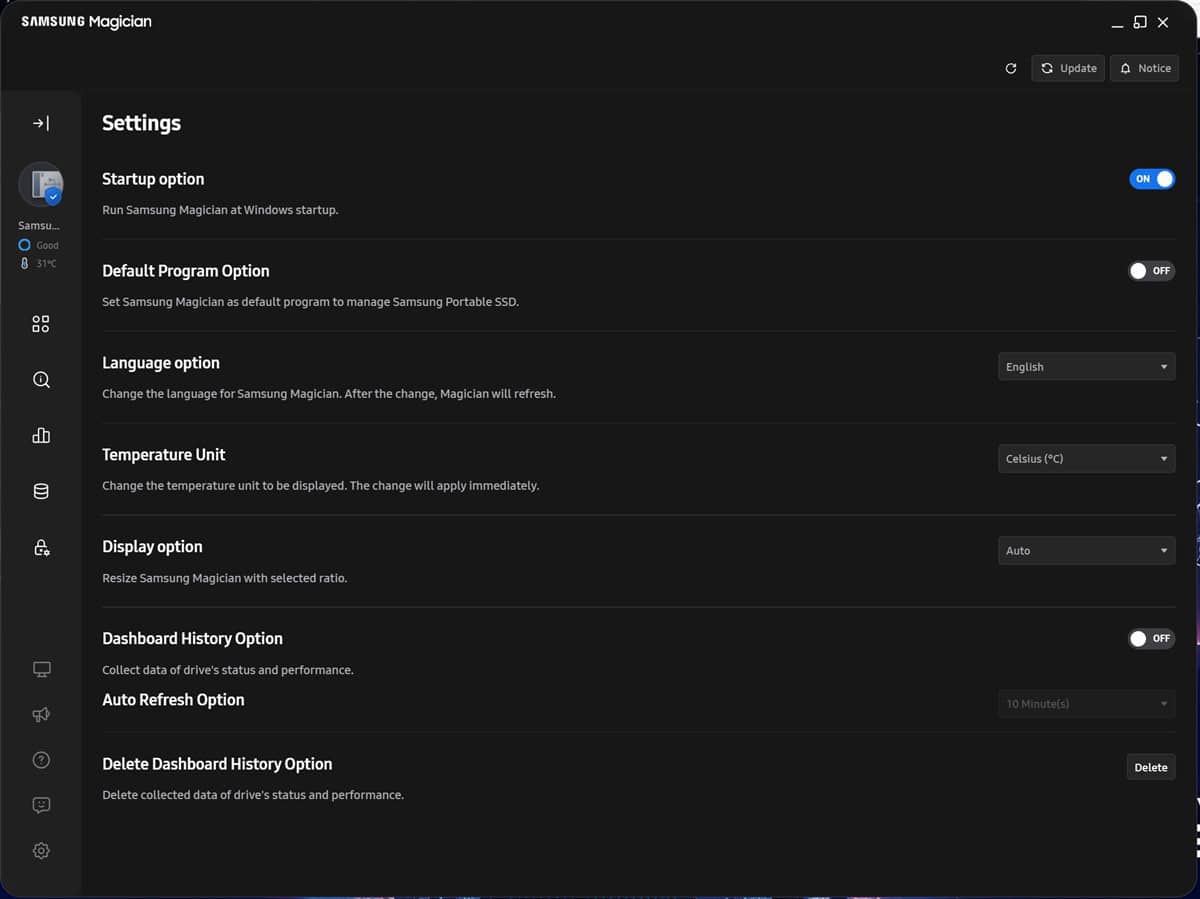Screen dimensions: 1200x899
Task: Open the bar chart benchmark icon
Action: pos(41,435)
